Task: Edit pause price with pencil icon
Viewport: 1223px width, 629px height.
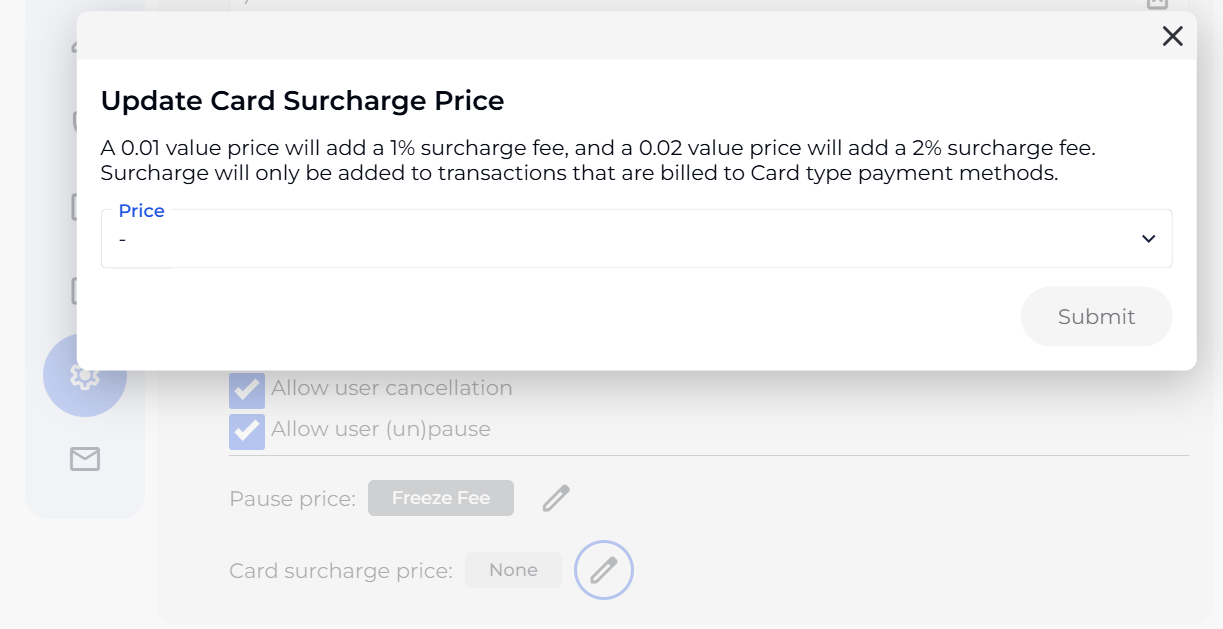Action: point(556,498)
